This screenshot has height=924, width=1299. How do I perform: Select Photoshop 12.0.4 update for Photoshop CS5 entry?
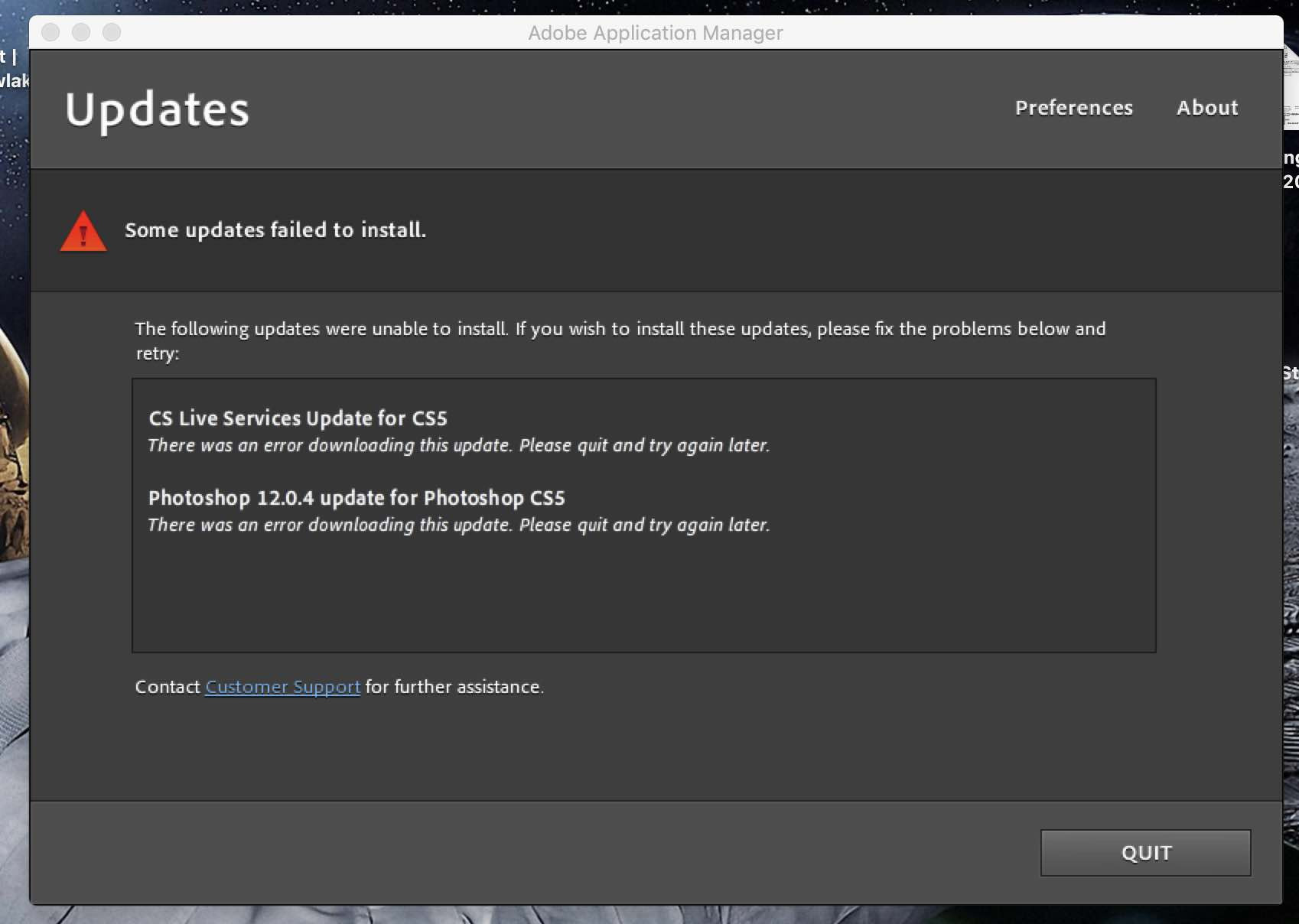tap(356, 498)
